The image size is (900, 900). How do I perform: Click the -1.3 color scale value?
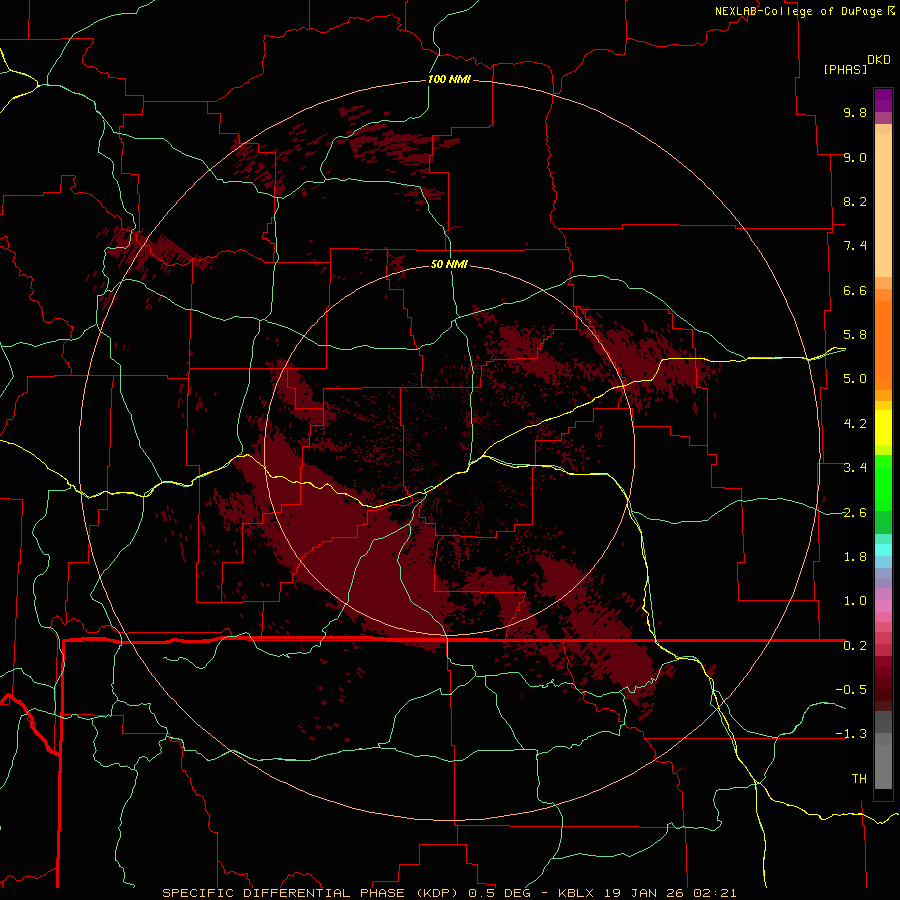pos(851,734)
